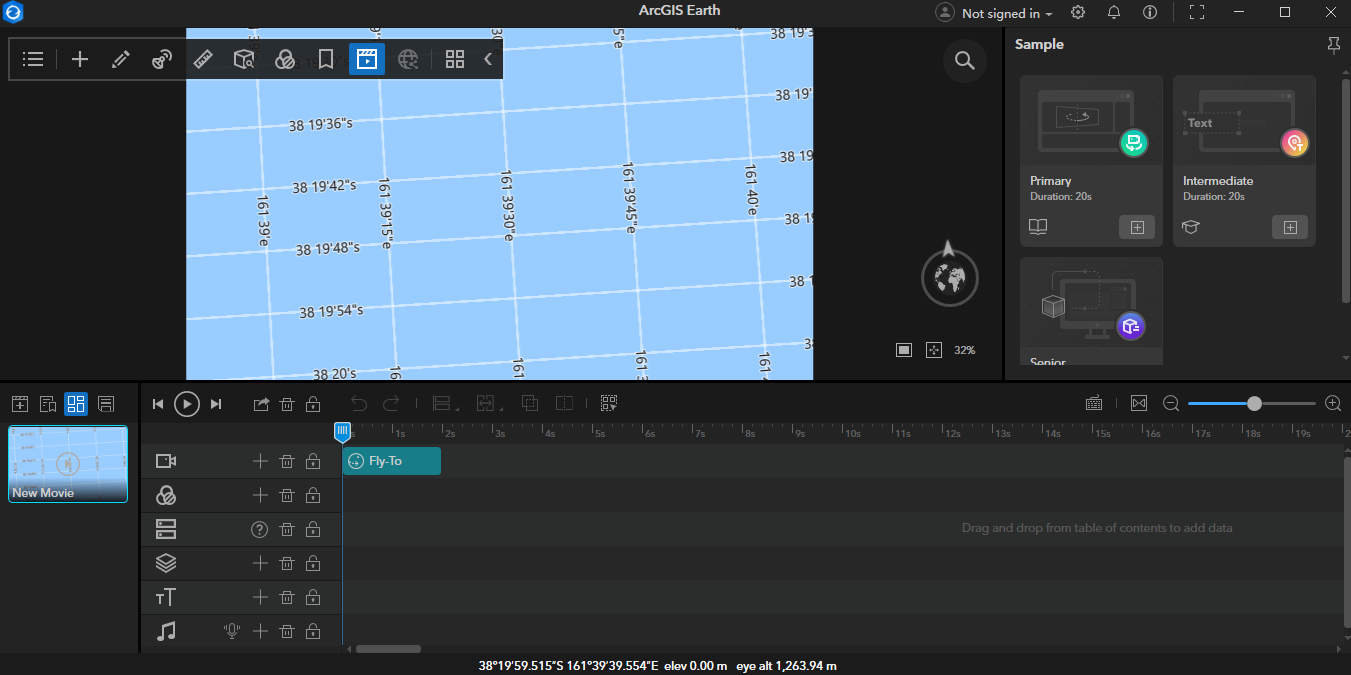Open the Bookmarks tool
The height and width of the screenshot is (675, 1351).
tap(325, 59)
